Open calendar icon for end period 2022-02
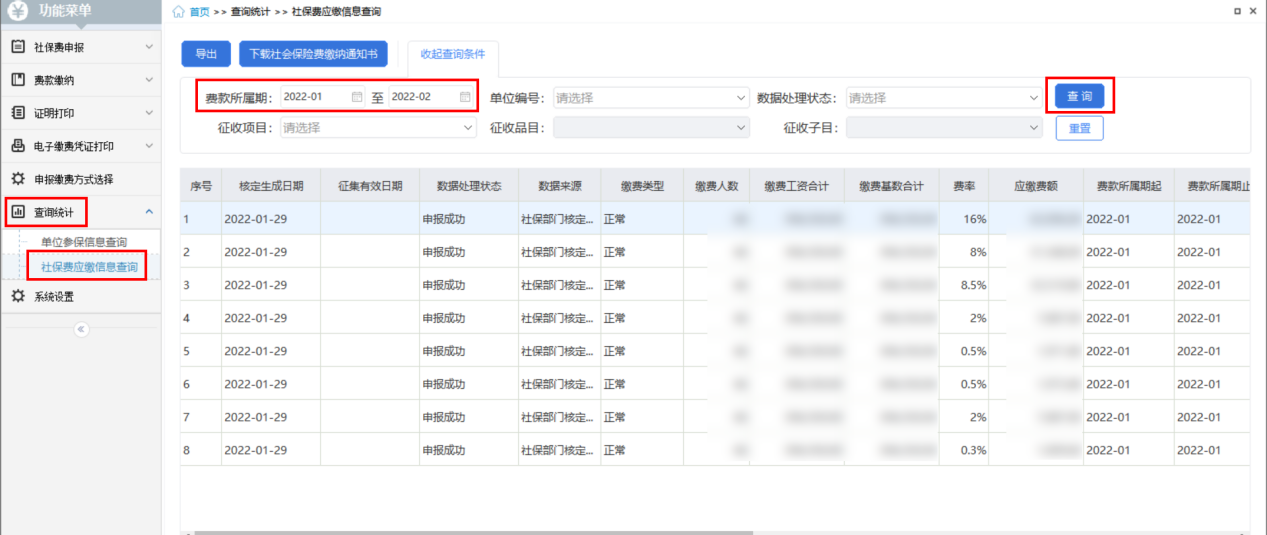The height and width of the screenshot is (535, 1267). (465, 97)
